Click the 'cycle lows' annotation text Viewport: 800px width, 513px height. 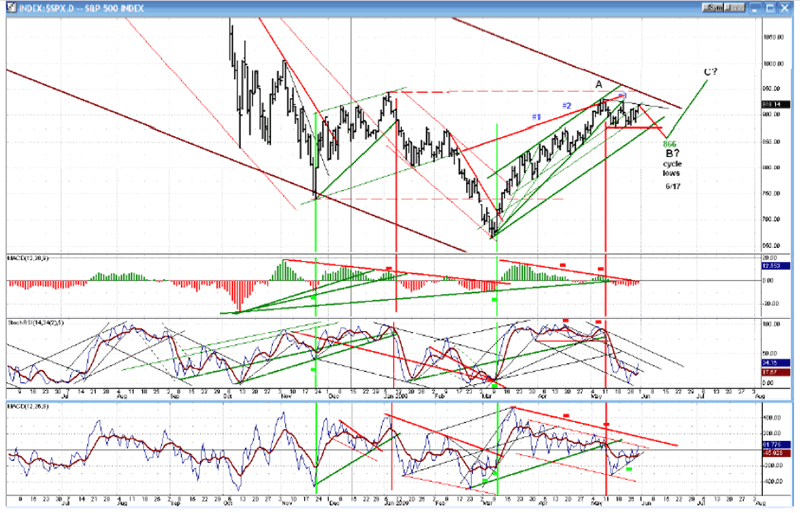pos(672,168)
